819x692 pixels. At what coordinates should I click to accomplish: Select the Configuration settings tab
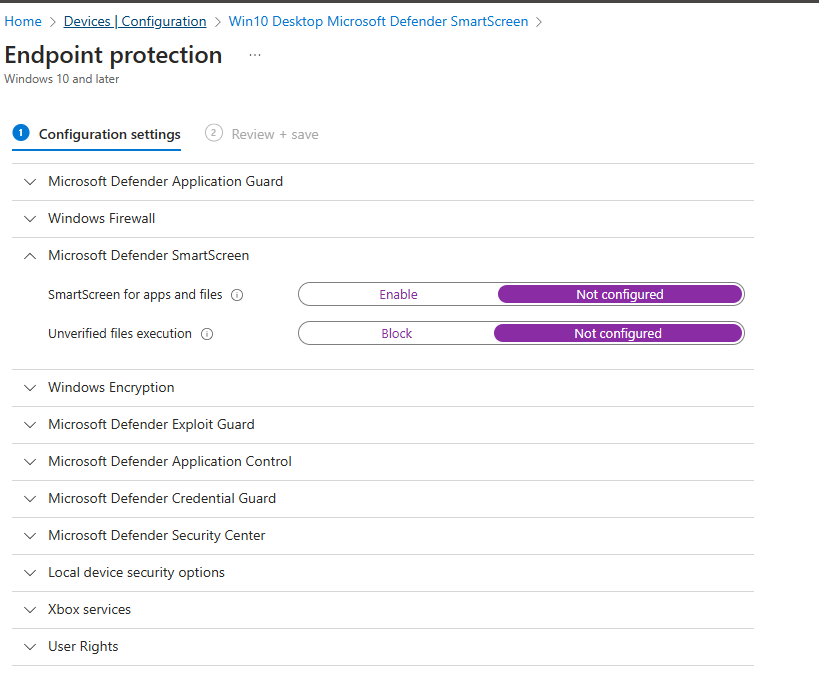pyautogui.click(x=109, y=134)
